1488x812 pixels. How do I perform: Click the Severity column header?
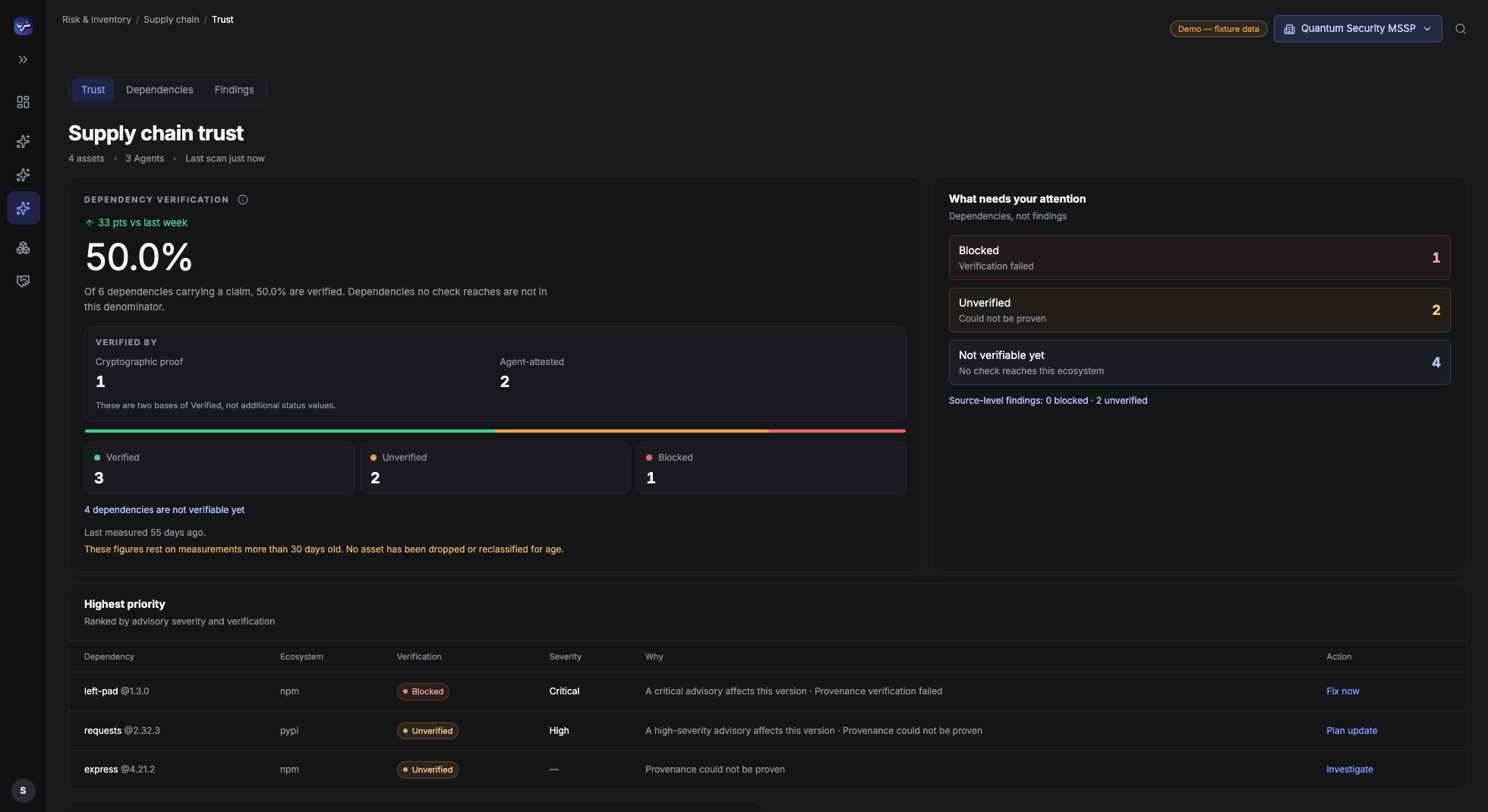[565, 657]
